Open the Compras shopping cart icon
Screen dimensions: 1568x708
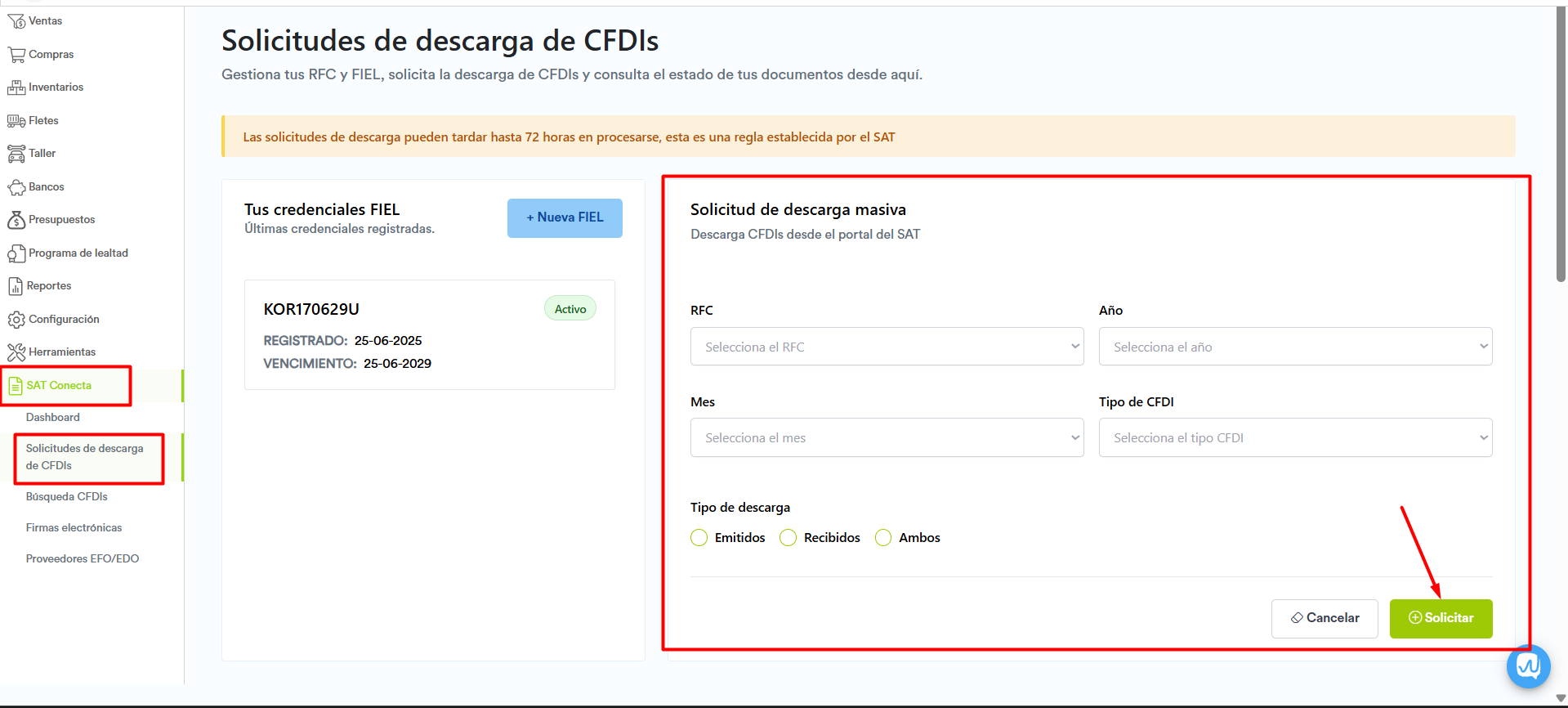[16, 55]
